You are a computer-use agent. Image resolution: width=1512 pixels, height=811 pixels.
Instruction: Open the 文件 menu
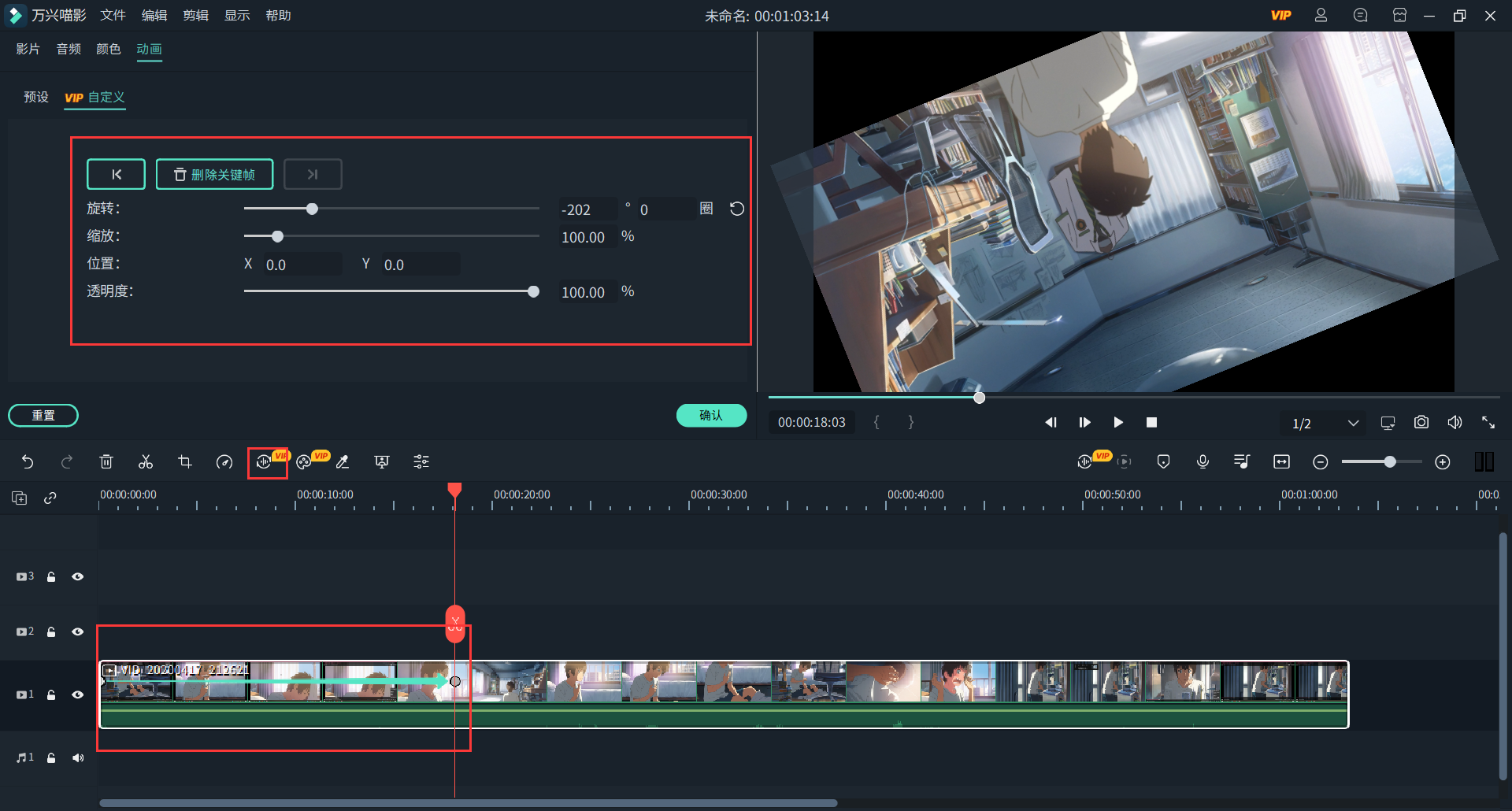pyautogui.click(x=113, y=16)
